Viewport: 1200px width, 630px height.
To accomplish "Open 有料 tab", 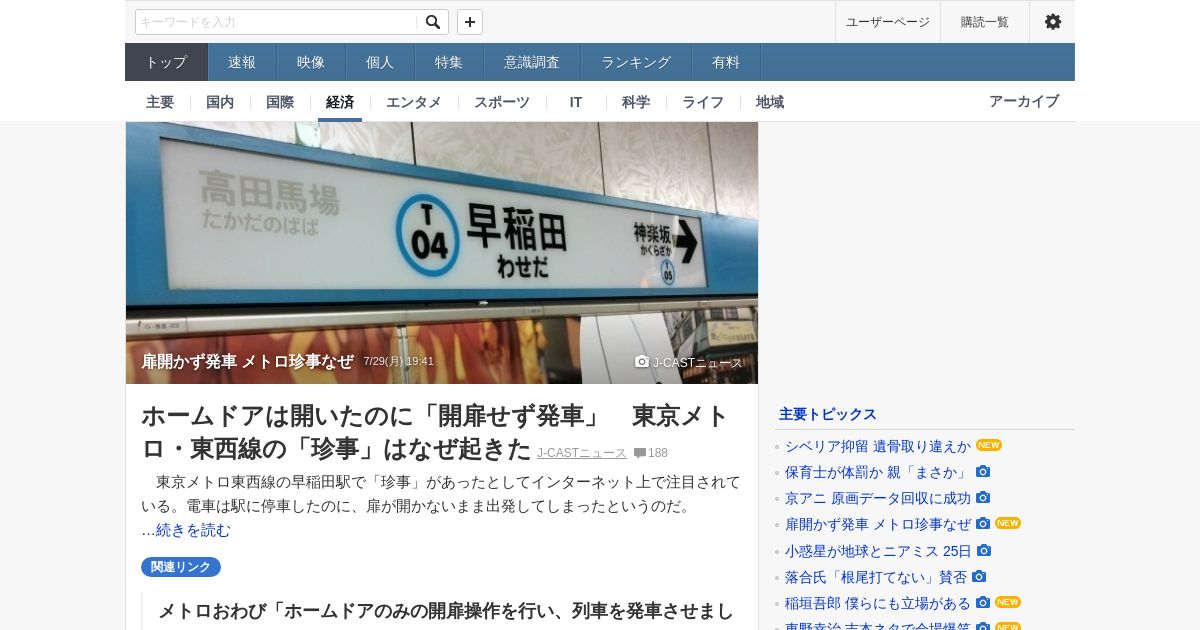I will (726, 62).
